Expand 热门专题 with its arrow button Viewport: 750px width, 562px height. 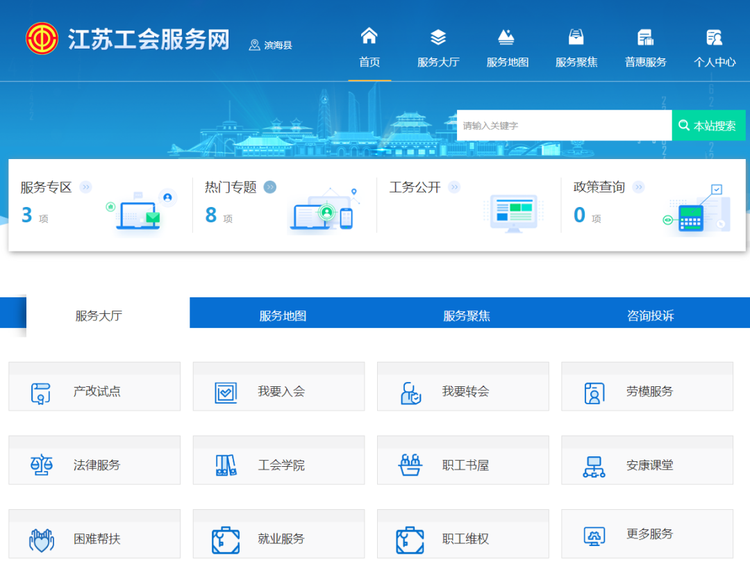[270, 187]
